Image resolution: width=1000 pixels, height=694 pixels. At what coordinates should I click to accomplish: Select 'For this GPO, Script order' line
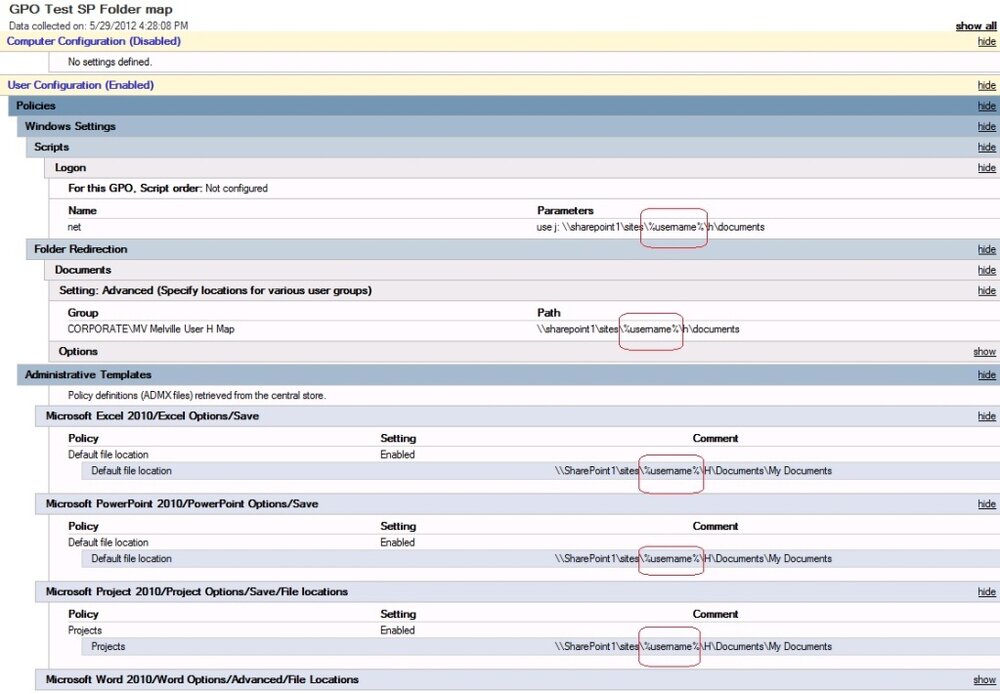pos(168,188)
